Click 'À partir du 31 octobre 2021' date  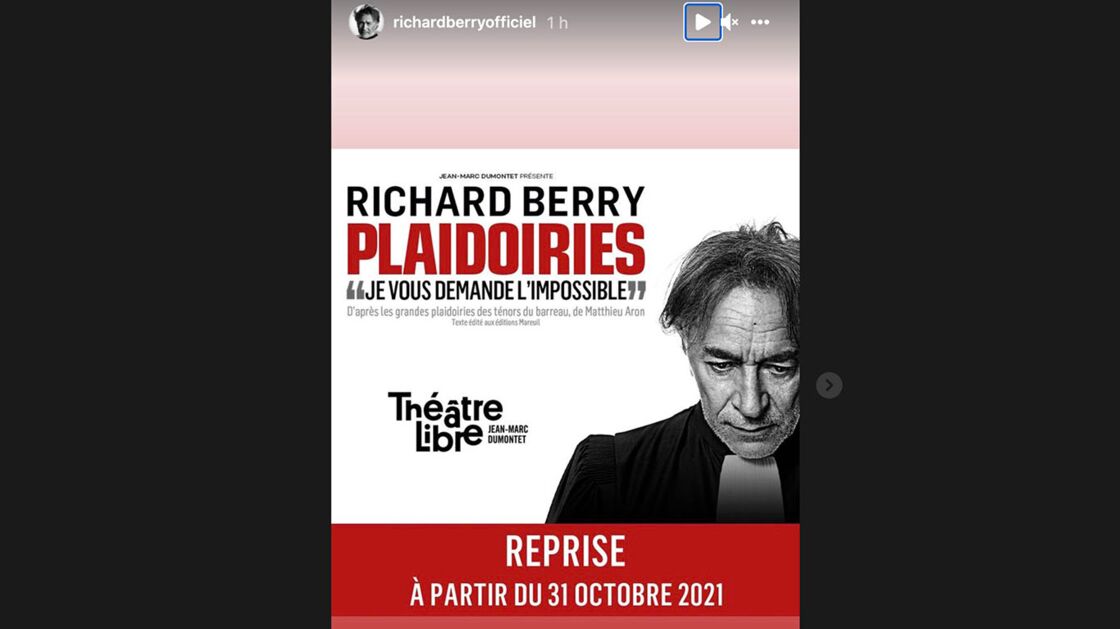click(x=566, y=595)
